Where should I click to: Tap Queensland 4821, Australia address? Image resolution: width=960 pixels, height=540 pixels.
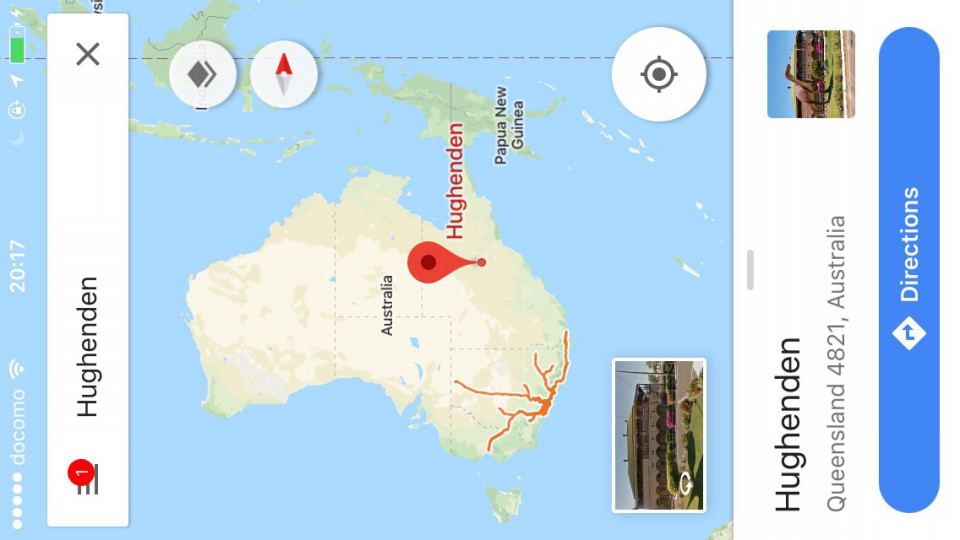(836, 363)
